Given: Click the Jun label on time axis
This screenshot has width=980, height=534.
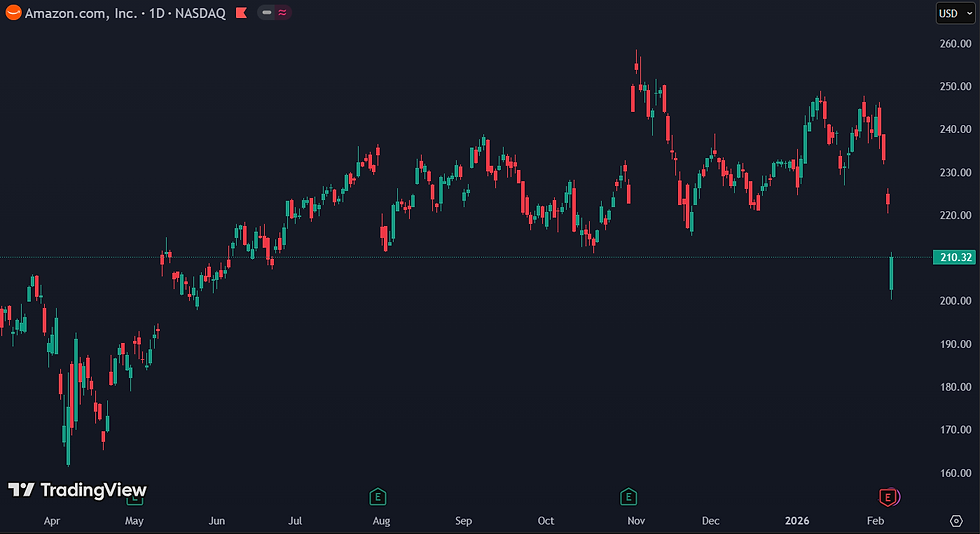Looking at the screenshot, I should coord(217,521).
